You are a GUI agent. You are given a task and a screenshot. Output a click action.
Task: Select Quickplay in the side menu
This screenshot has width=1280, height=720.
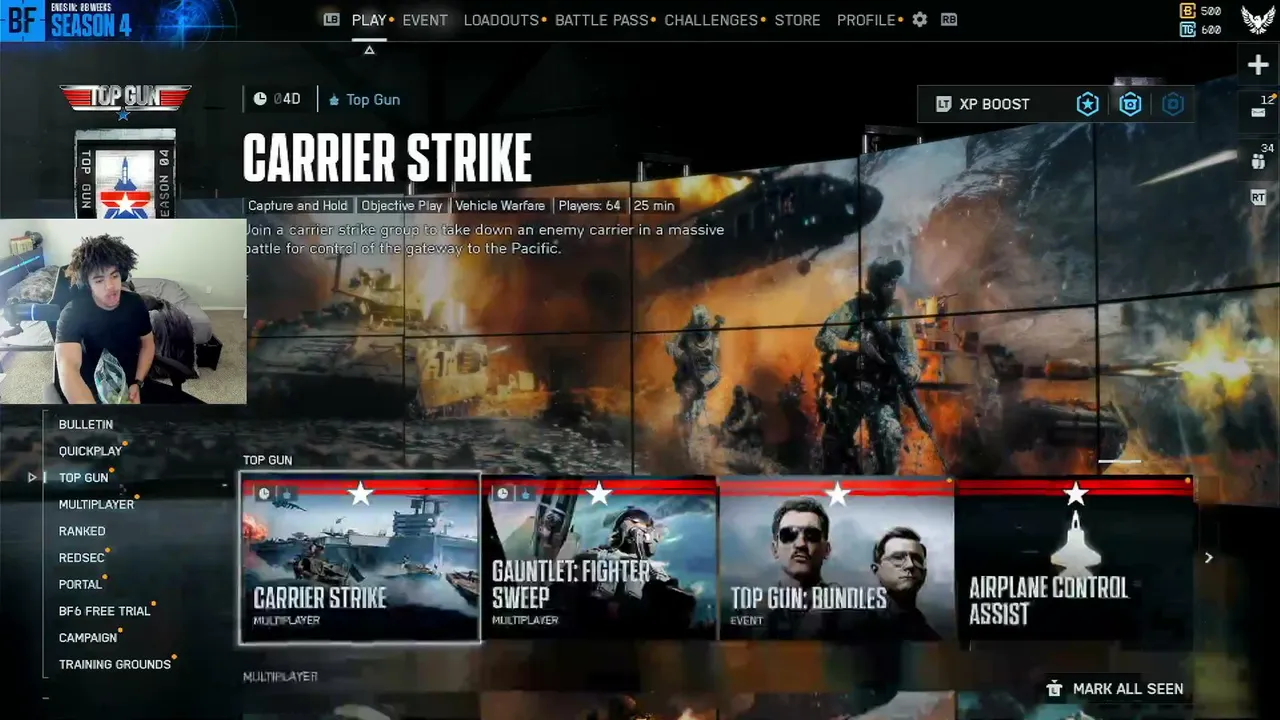[x=90, y=451]
